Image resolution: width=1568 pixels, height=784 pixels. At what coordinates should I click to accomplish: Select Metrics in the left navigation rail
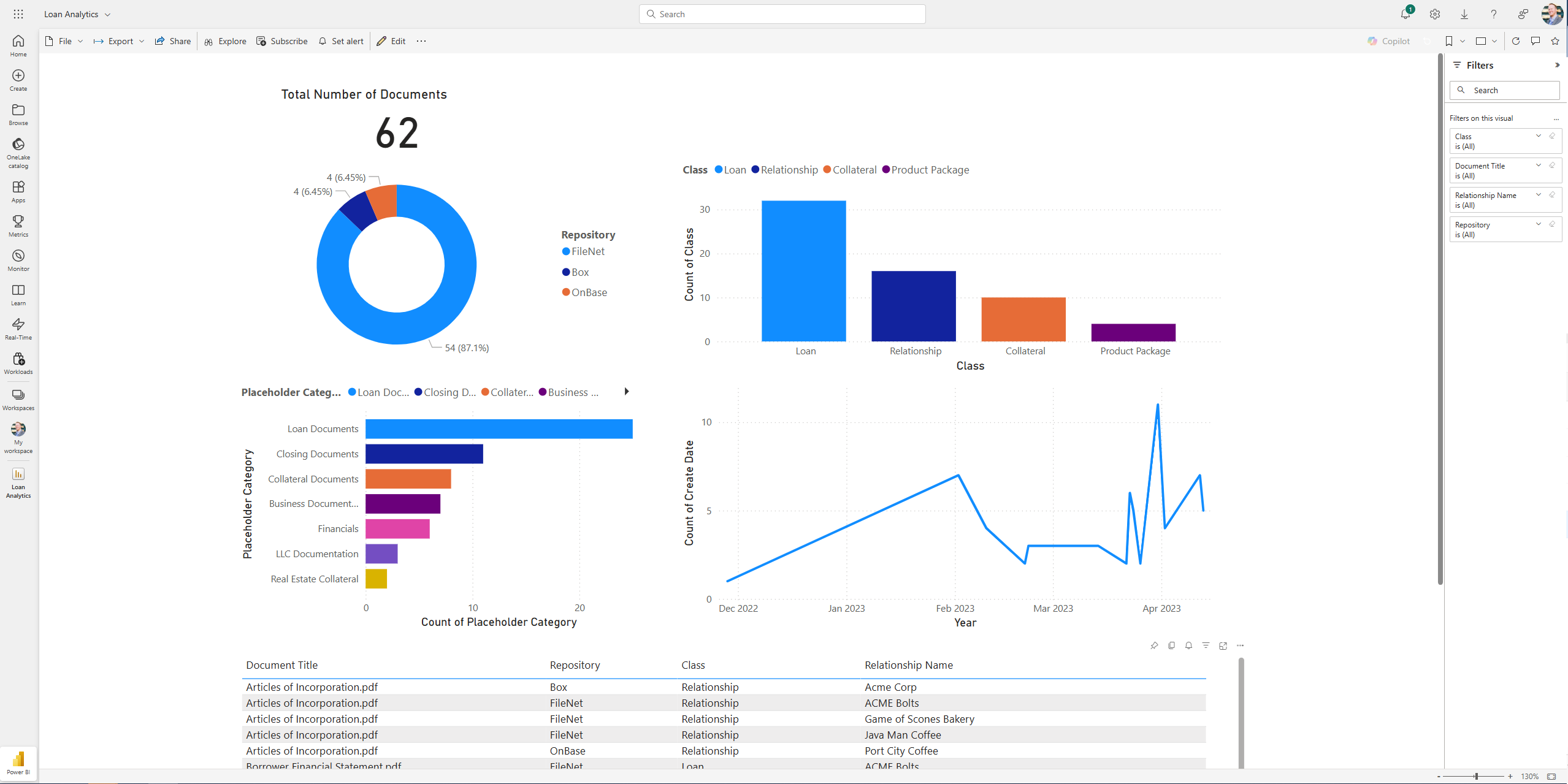point(18,225)
